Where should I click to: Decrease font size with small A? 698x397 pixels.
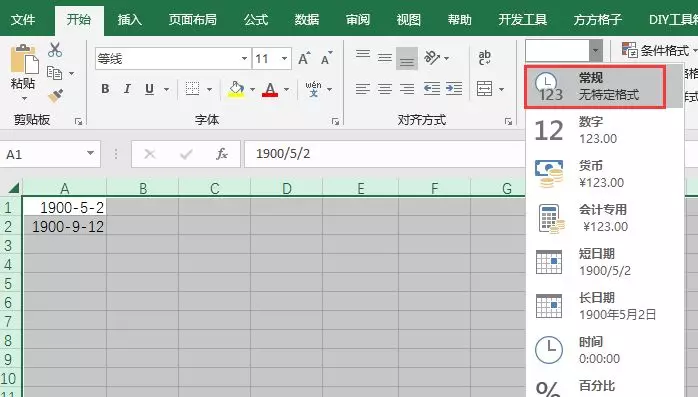[x=326, y=58]
